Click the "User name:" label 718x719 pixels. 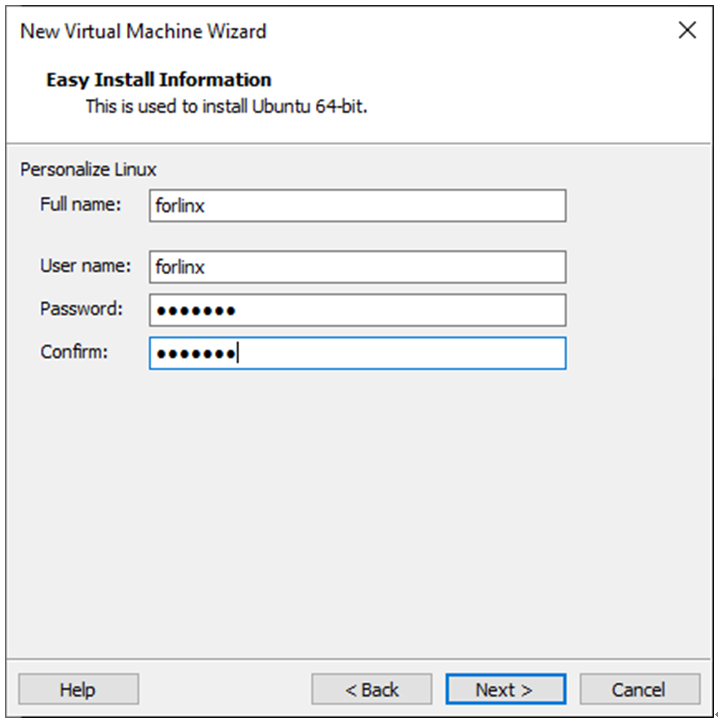pos(85,266)
